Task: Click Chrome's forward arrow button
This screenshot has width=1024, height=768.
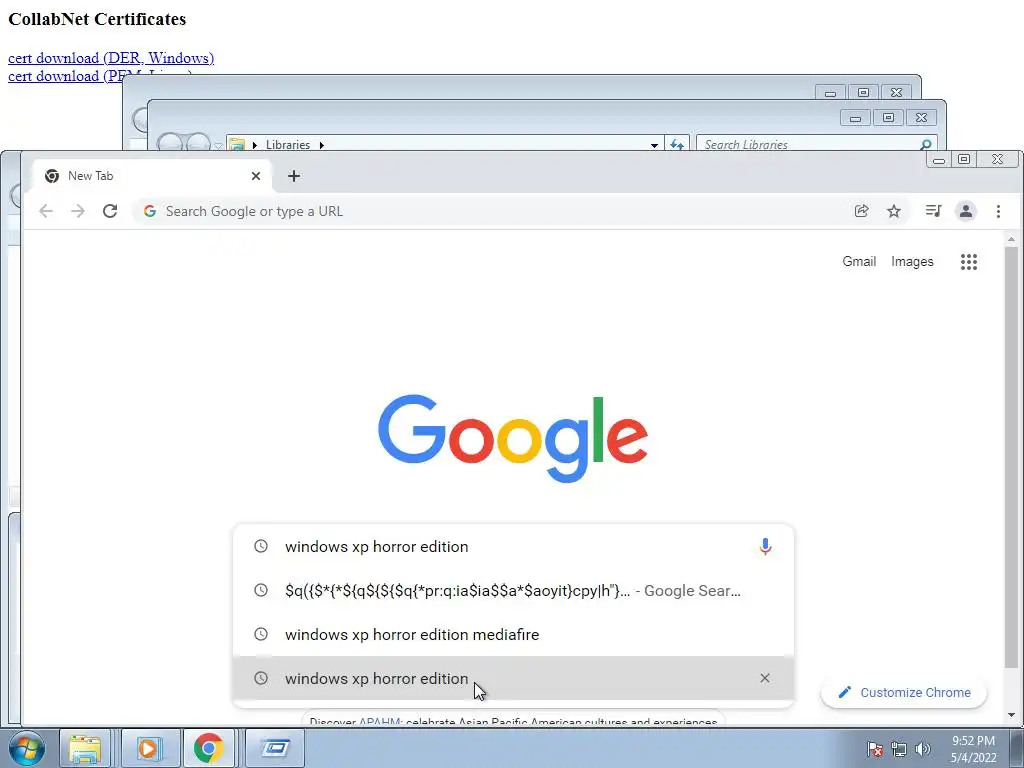Action: point(78,211)
